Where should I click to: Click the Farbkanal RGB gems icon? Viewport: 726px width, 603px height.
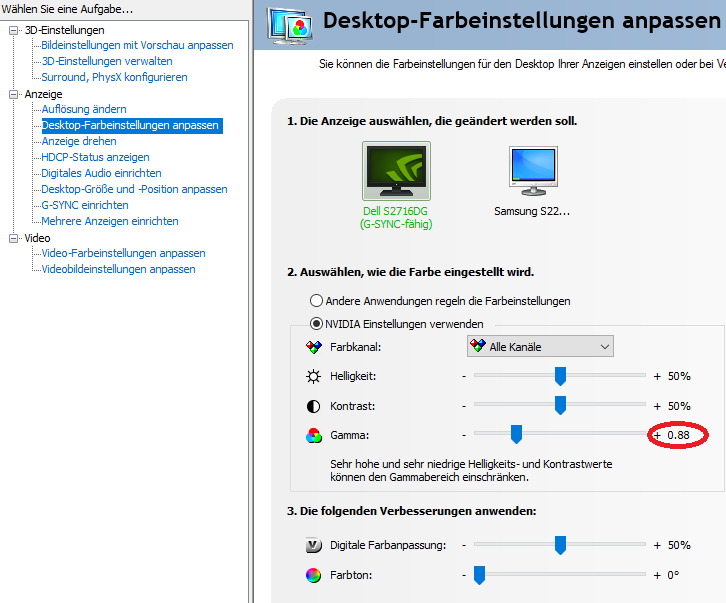pyautogui.click(x=313, y=347)
